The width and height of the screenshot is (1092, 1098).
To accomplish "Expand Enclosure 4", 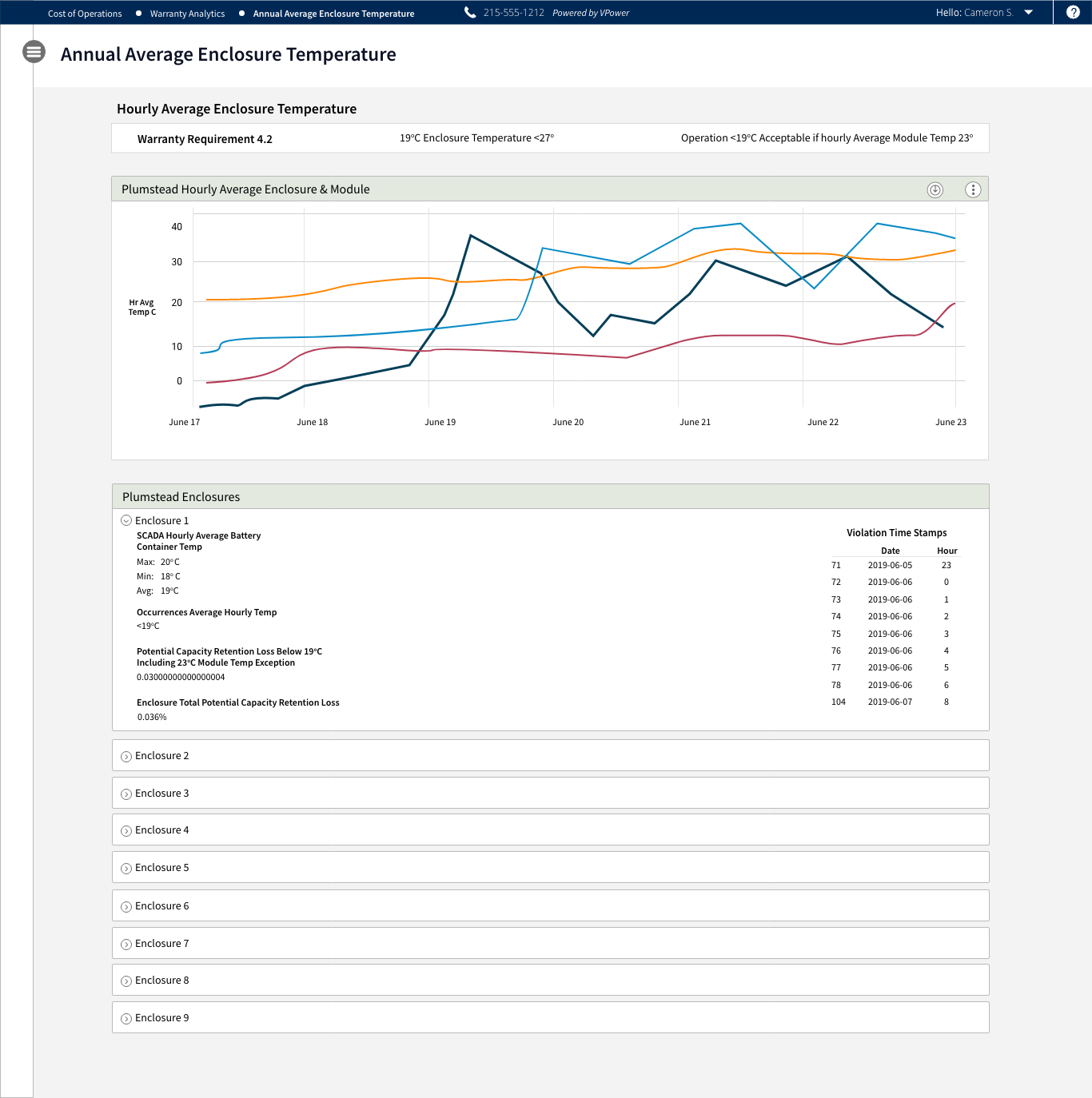I will click(x=126, y=830).
